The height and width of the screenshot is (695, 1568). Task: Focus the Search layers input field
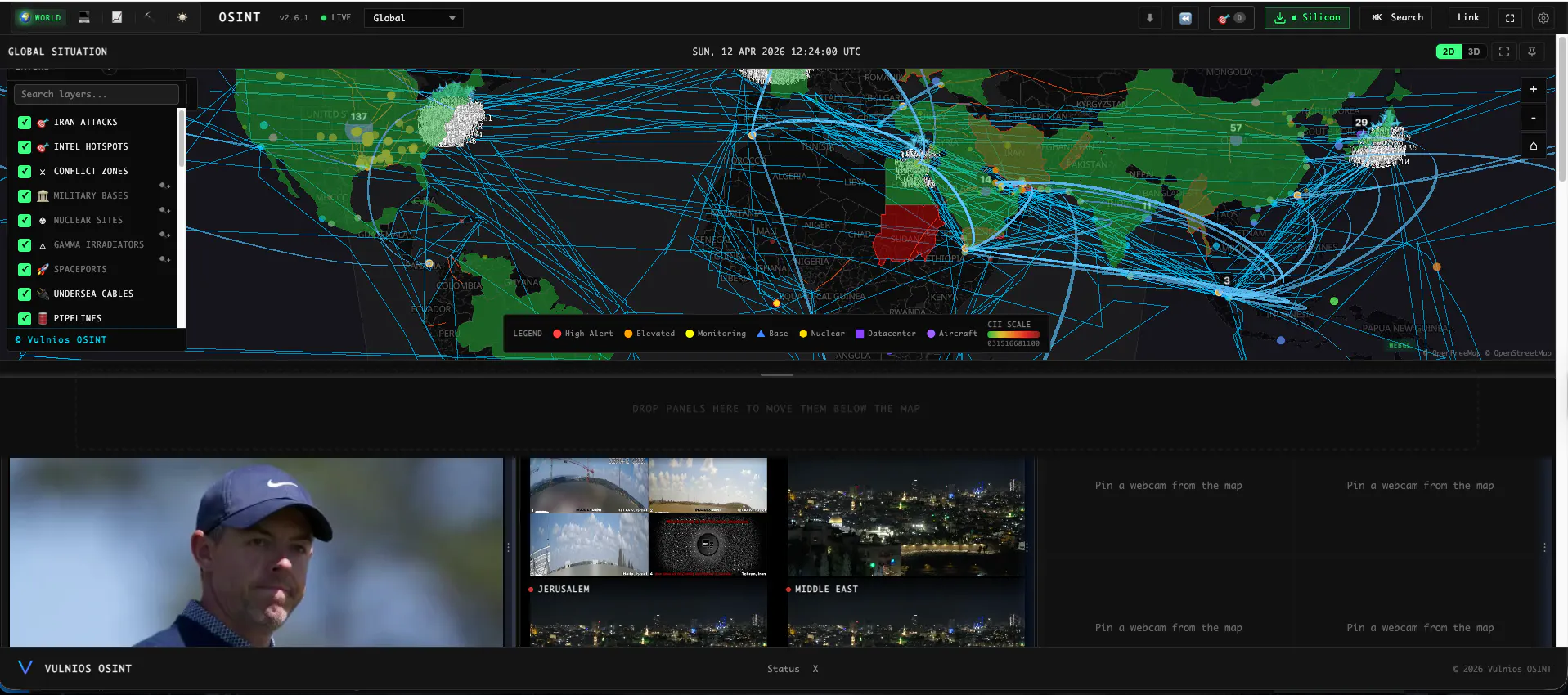point(97,95)
